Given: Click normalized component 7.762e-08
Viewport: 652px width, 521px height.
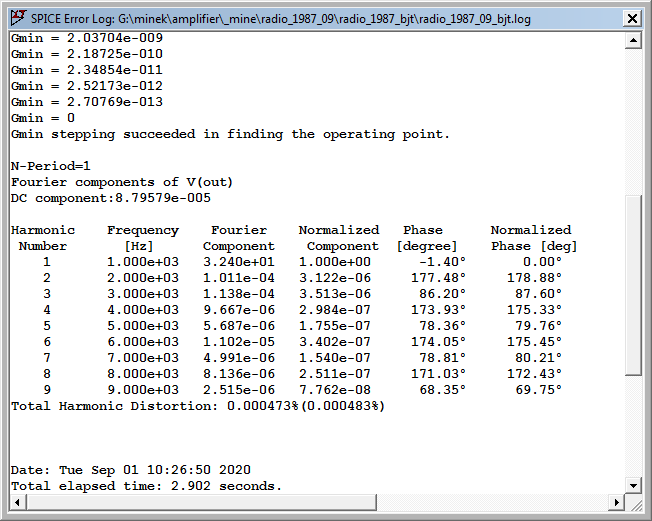Looking at the screenshot, I should coord(335,390).
